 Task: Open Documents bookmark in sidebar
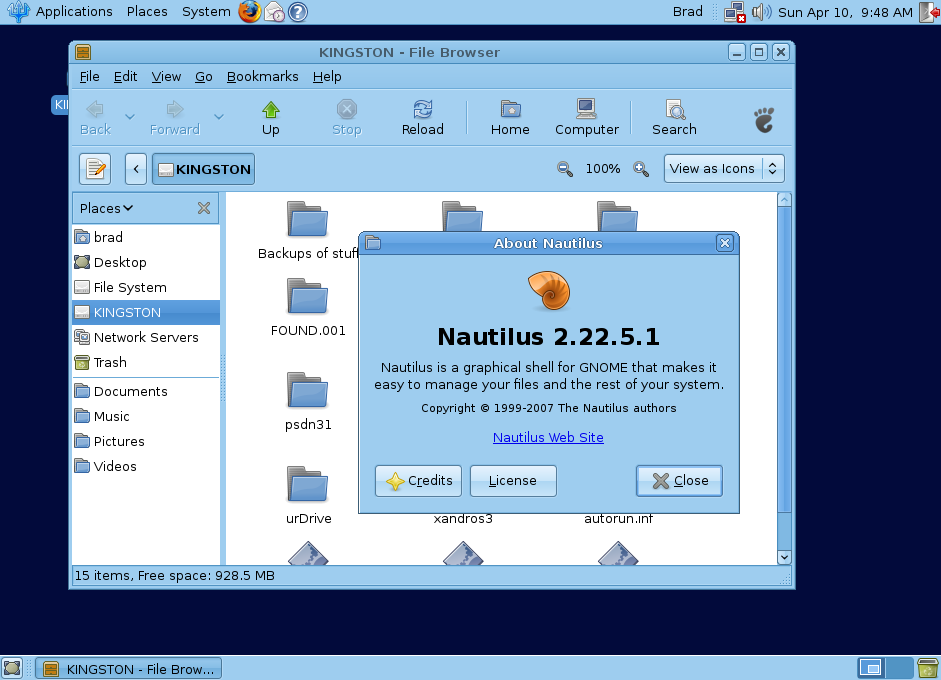pyautogui.click(x=146, y=391)
